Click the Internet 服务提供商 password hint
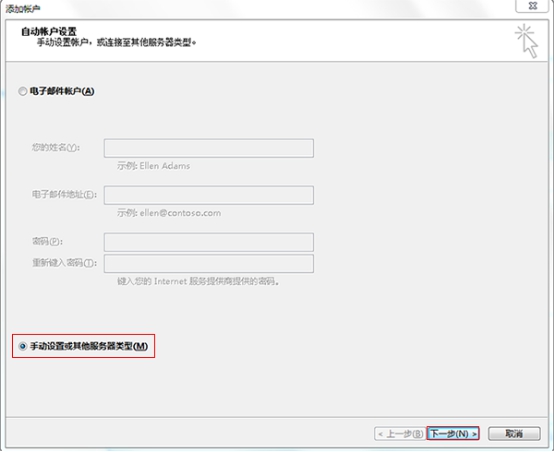 click(198, 281)
